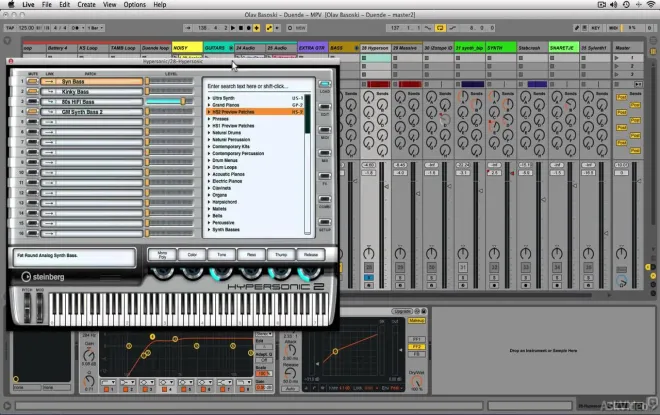This screenshot has height=415, width=660.
Task: Toggle EQ band 1 activator square
Action: pyautogui.click(x=106, y=390)
